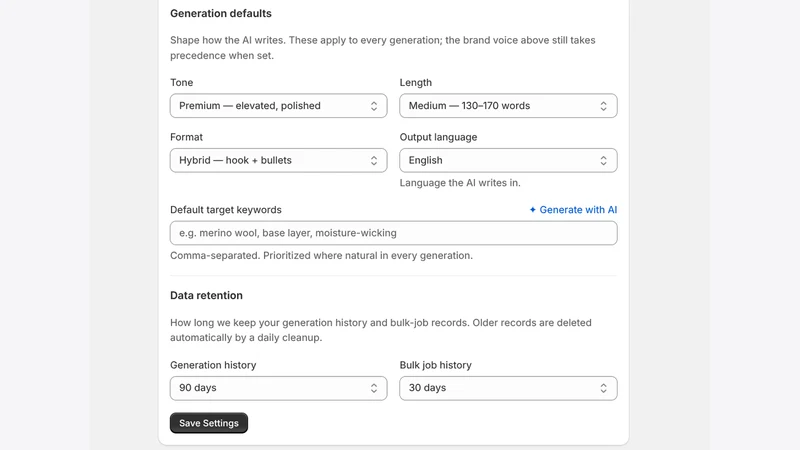The height and width of the screenshot is (450, 800).
Task: Click the 'Language the AI writes in.' helper text
Action: 460,183
